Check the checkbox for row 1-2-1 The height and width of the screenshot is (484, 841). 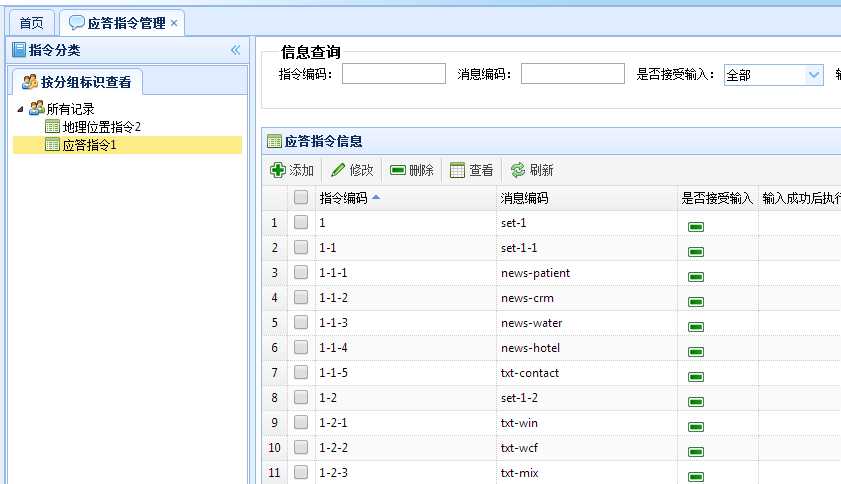301,422
